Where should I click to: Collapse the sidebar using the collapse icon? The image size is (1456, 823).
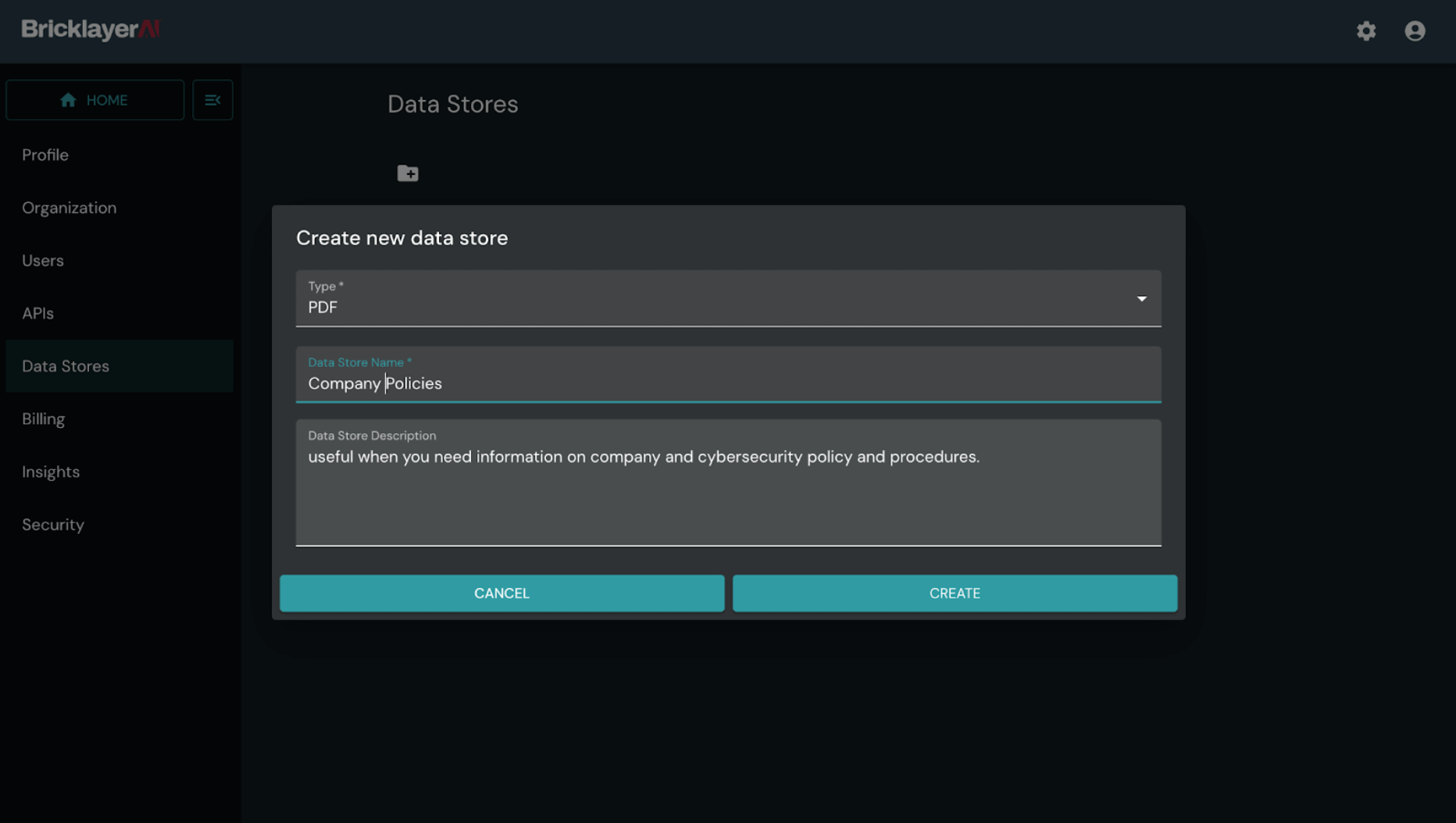(212, 100)
